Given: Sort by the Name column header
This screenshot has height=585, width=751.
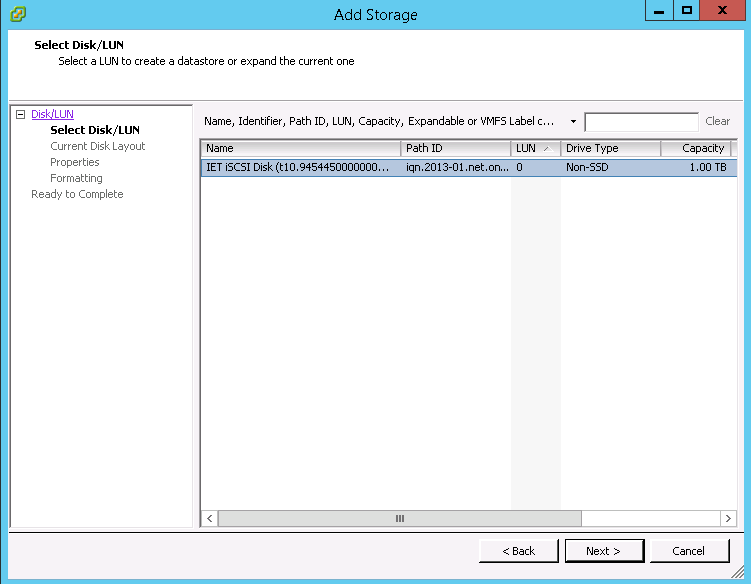Looking at the screenshot, I should pos(300,148).
